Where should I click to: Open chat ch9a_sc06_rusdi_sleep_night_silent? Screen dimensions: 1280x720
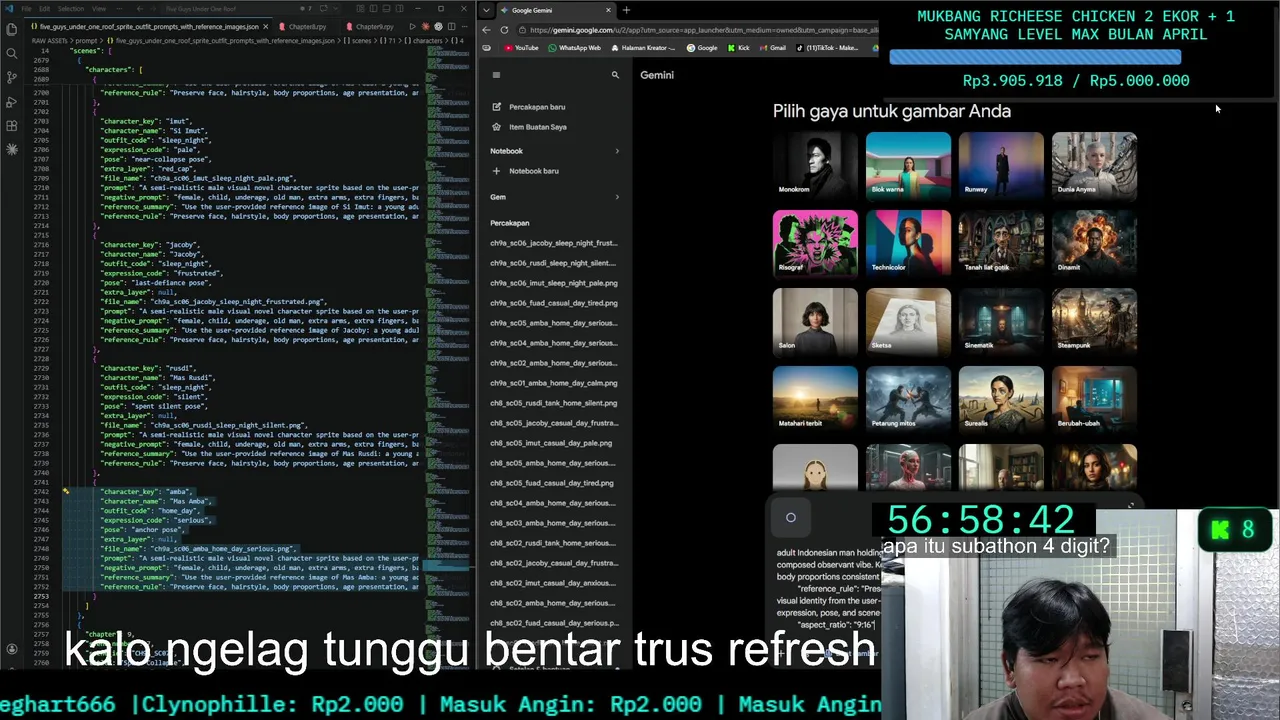pos(554,263)
